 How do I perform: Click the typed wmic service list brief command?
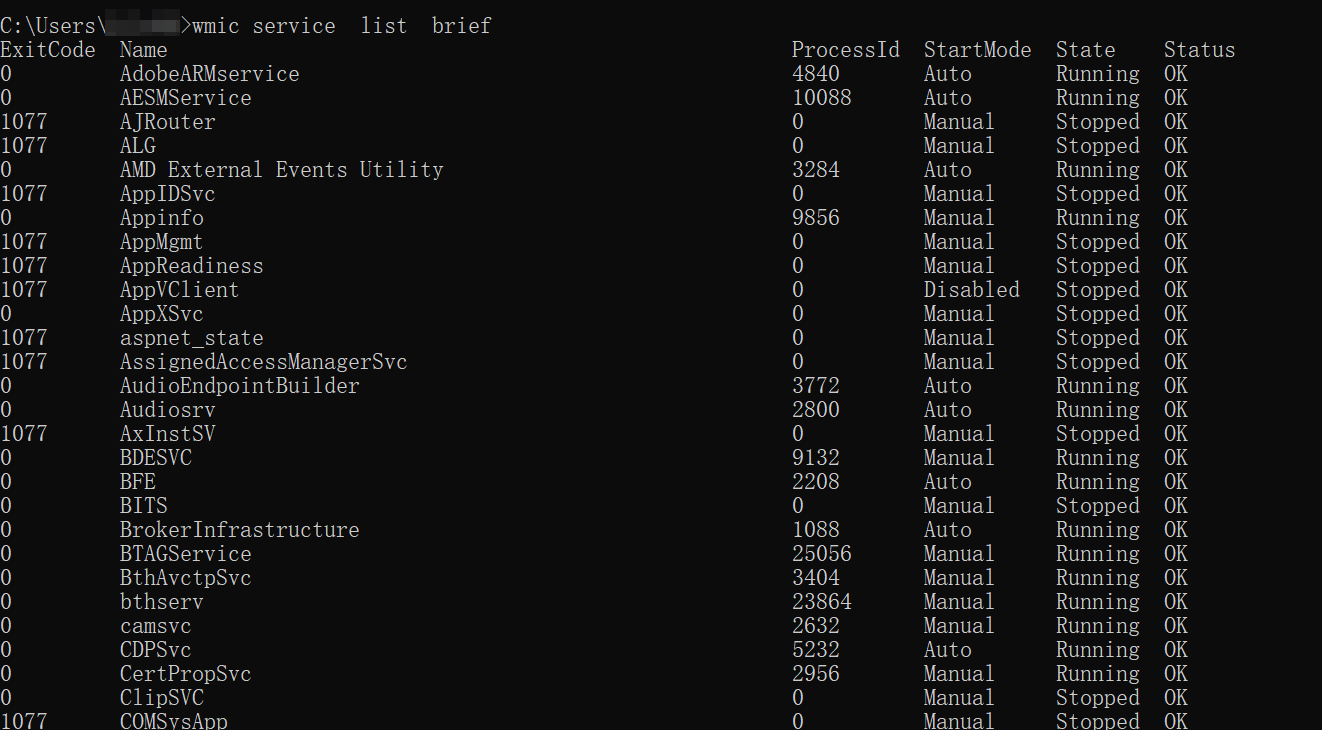pyautogui.click(x=342, y=26)
